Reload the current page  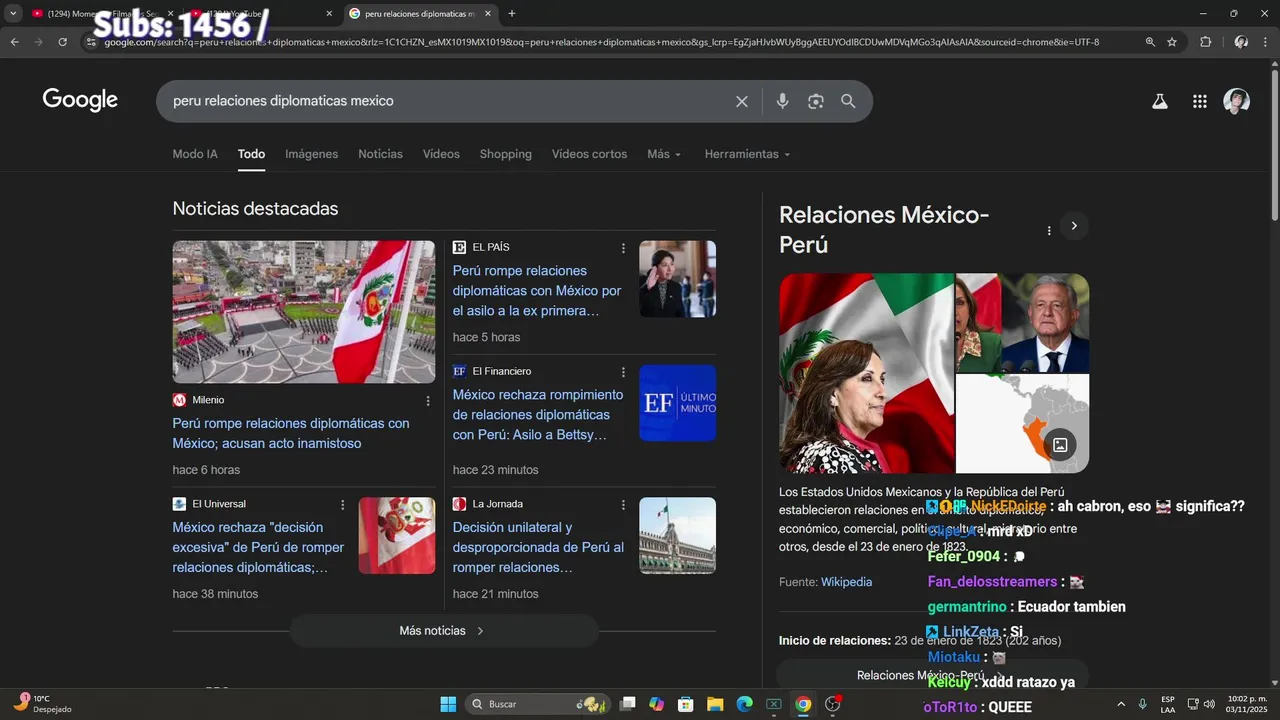63,42
